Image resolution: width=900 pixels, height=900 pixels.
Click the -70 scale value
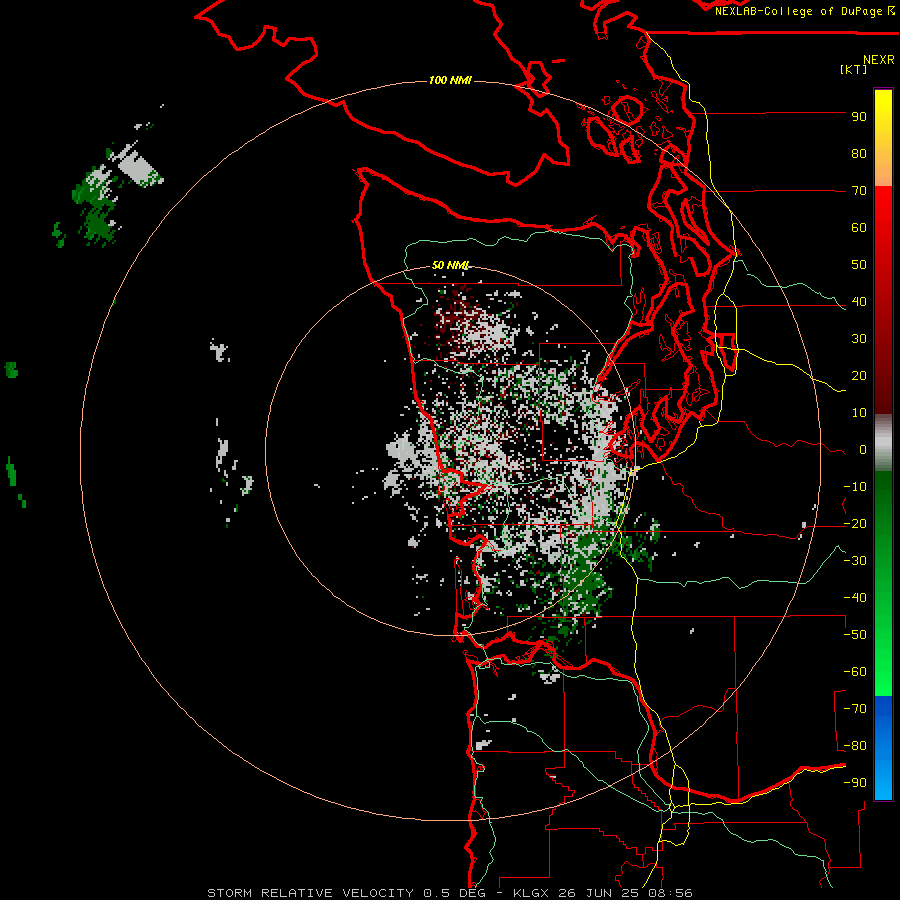coord(855,709)
